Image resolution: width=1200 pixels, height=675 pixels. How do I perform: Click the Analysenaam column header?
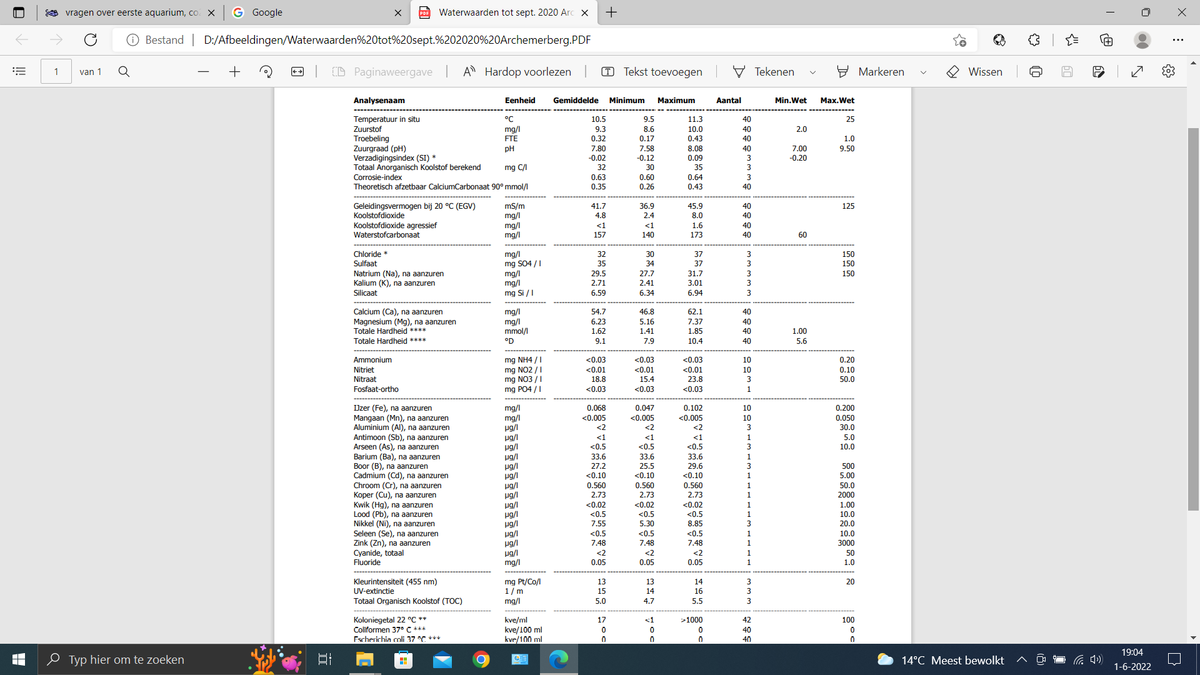tap(379, 101)
